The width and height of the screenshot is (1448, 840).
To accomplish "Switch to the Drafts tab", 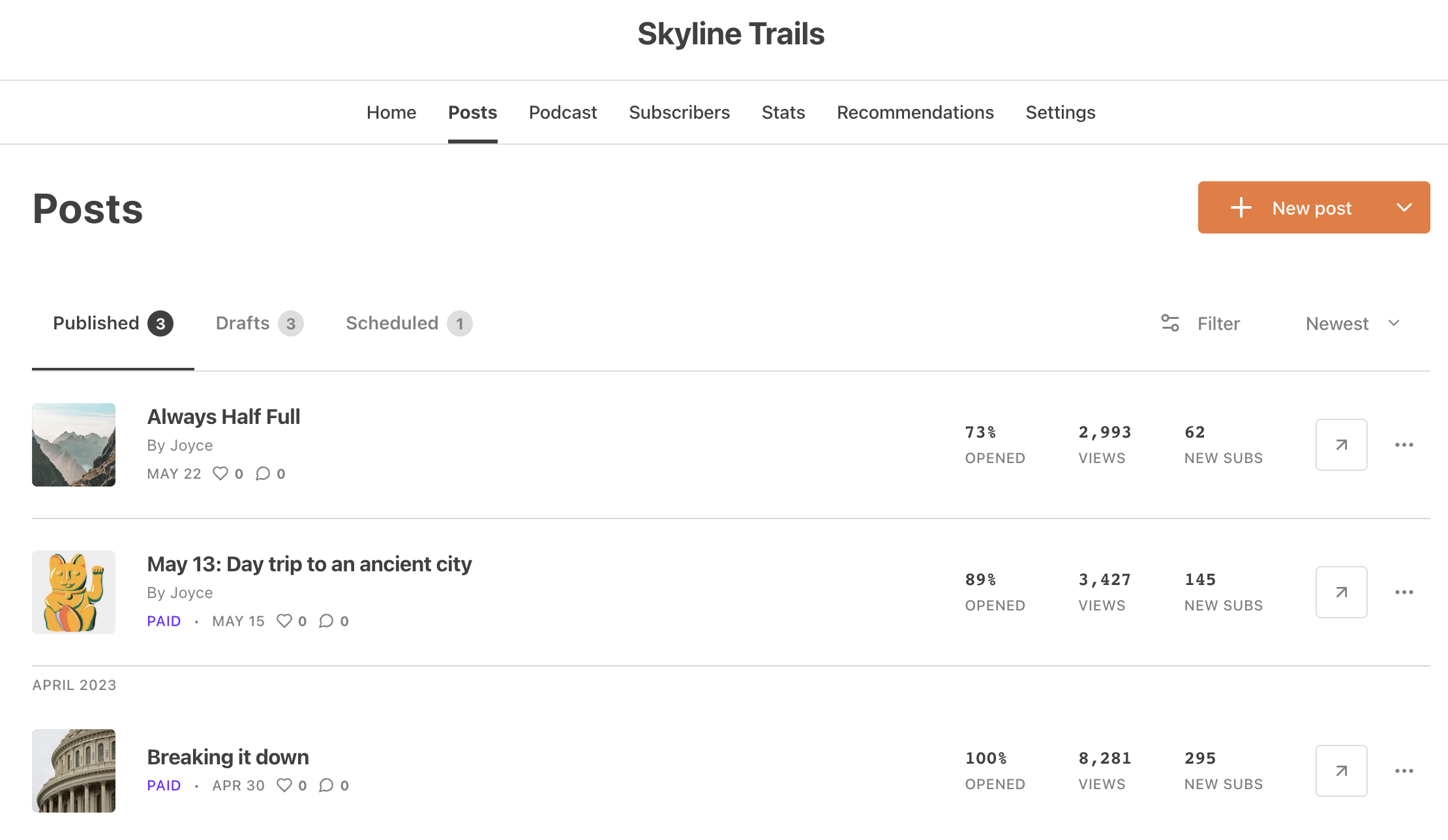I will click(259, 323).
